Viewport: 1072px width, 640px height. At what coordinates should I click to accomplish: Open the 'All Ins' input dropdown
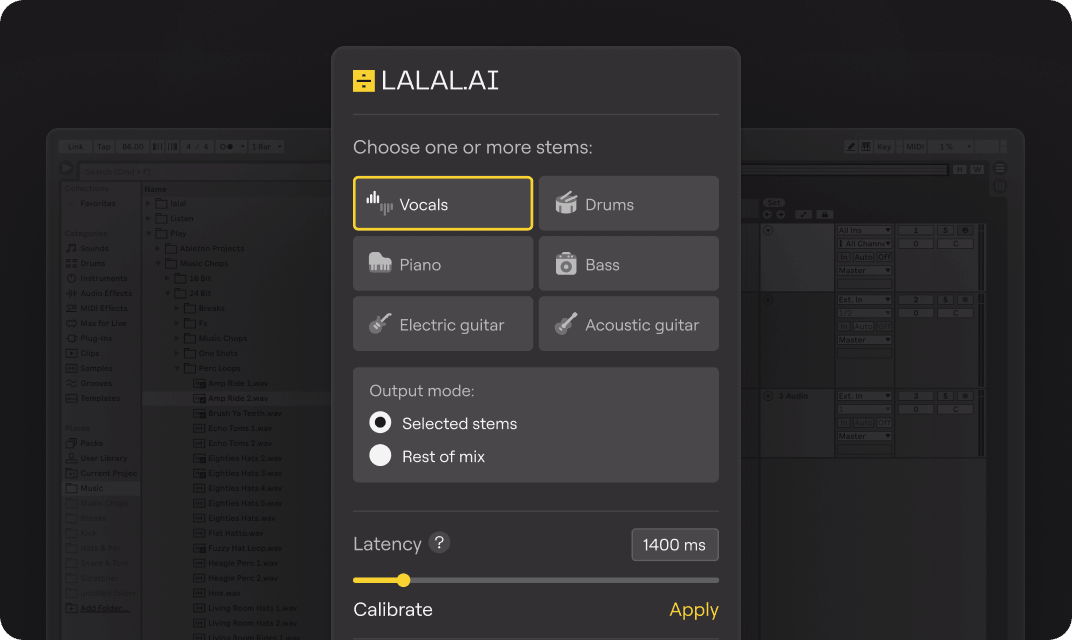click(864, 231)
